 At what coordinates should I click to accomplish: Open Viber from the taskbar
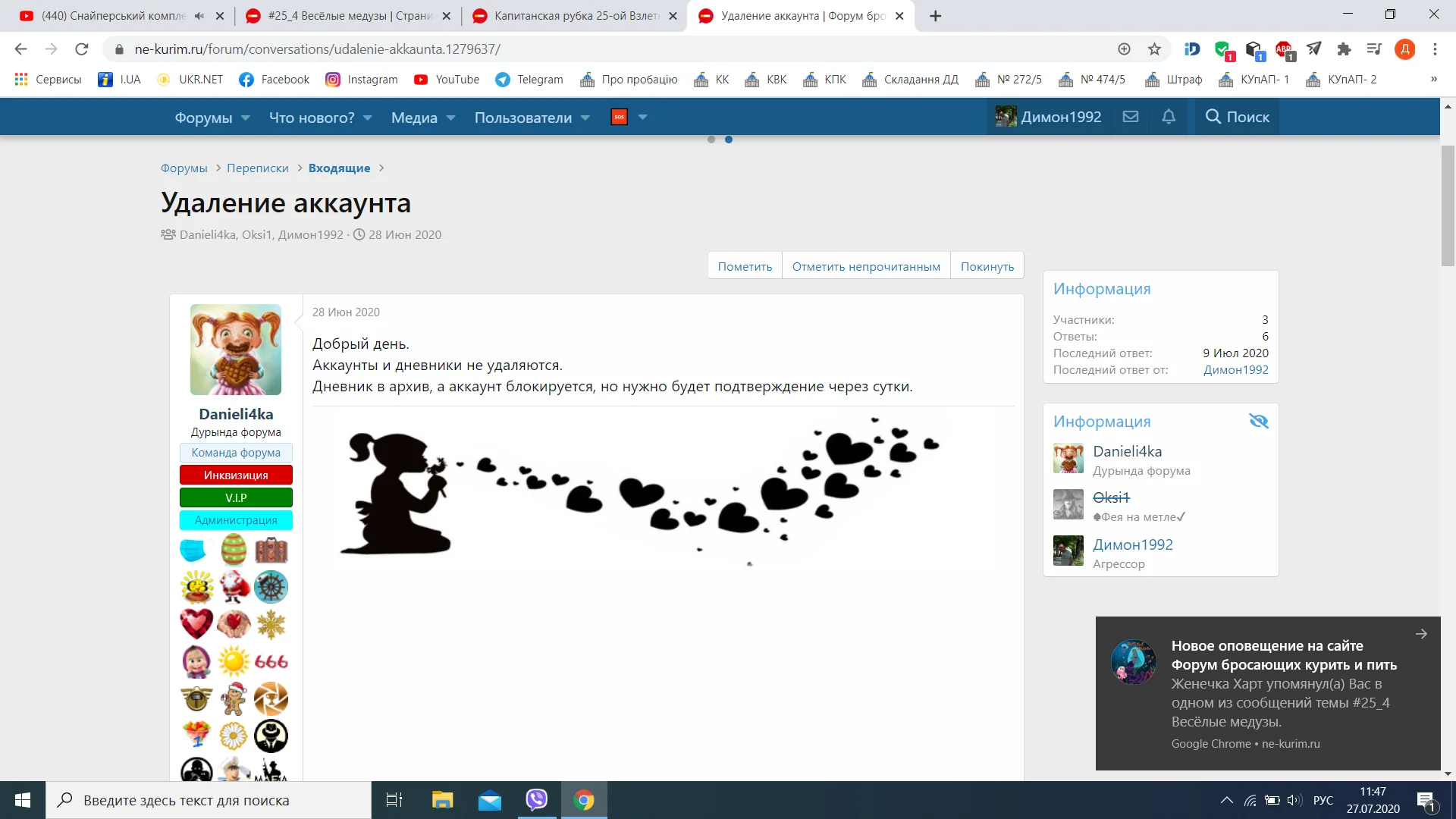point(536,800)
